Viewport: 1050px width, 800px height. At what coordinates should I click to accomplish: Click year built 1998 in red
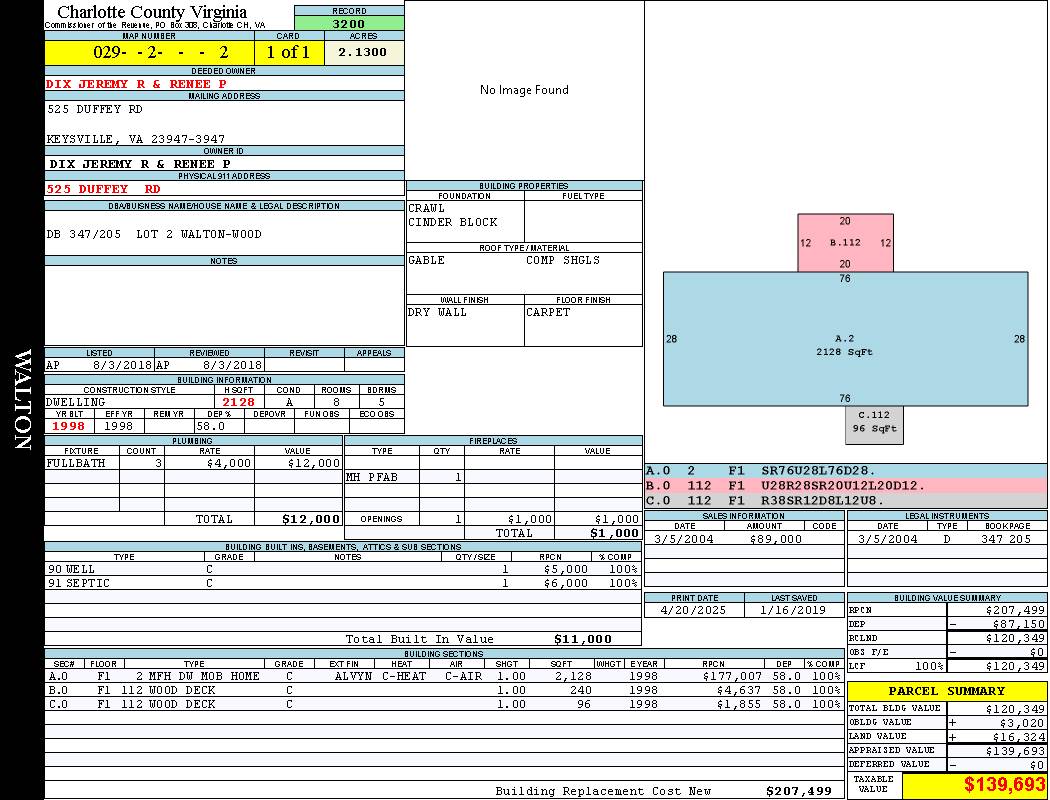point(68,426)
